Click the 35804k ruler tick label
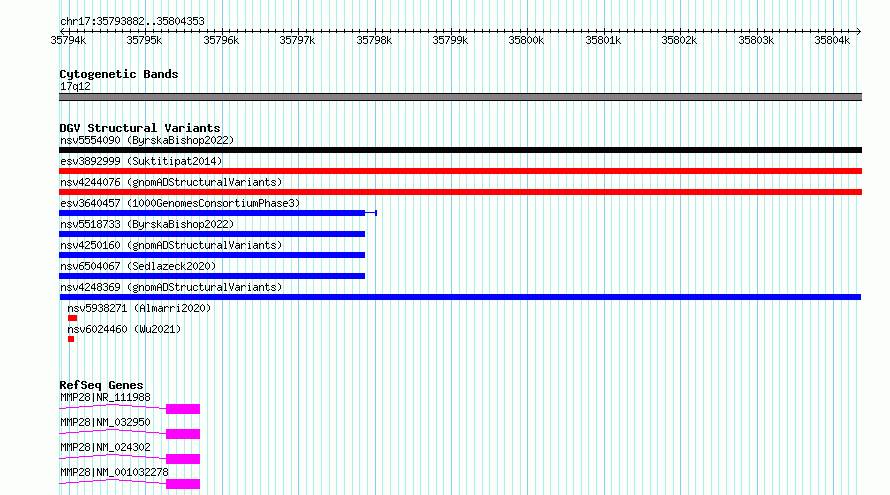The image size is (890, 495). (832, 41)
